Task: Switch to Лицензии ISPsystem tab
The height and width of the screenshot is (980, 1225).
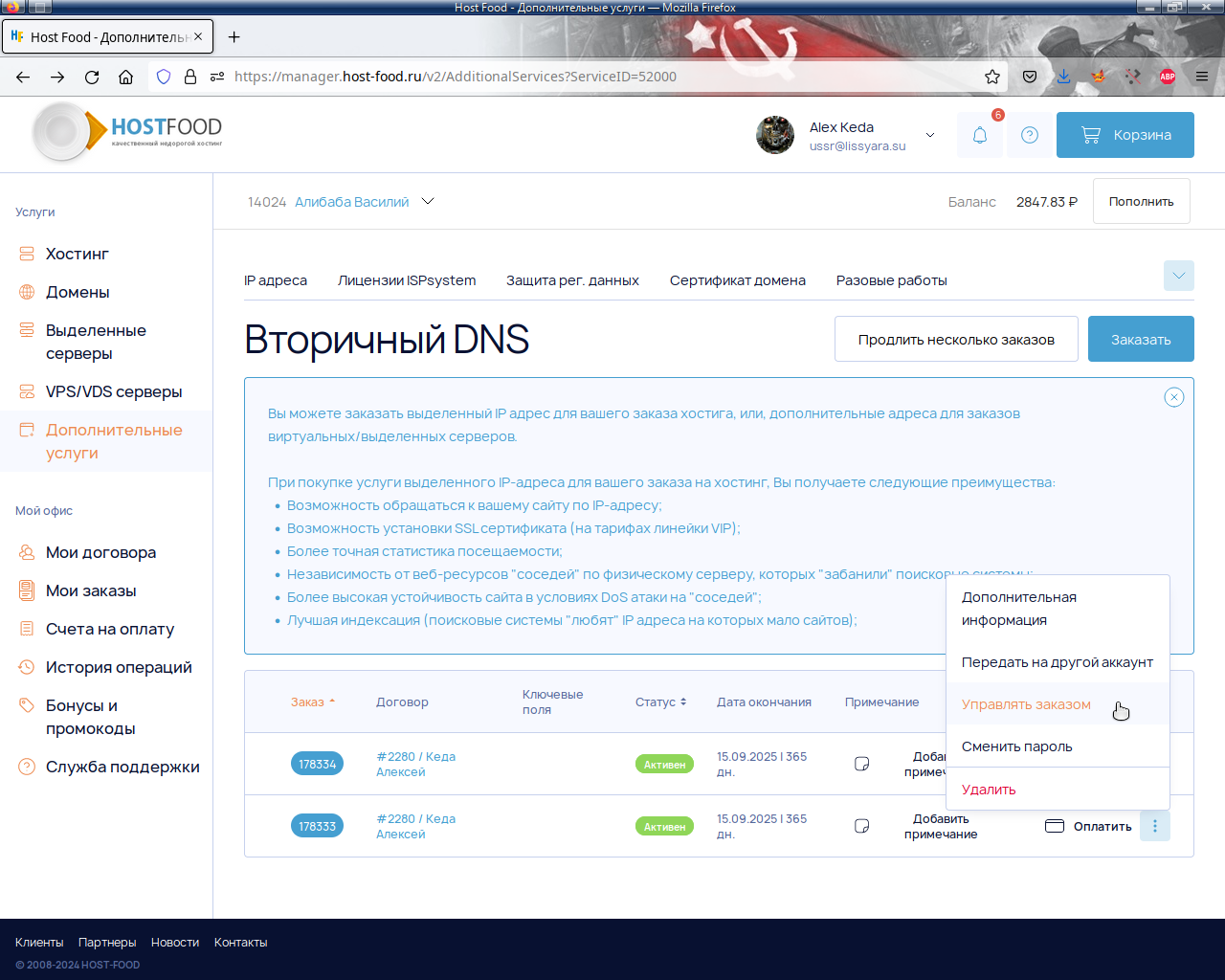Action: point(407,280)
